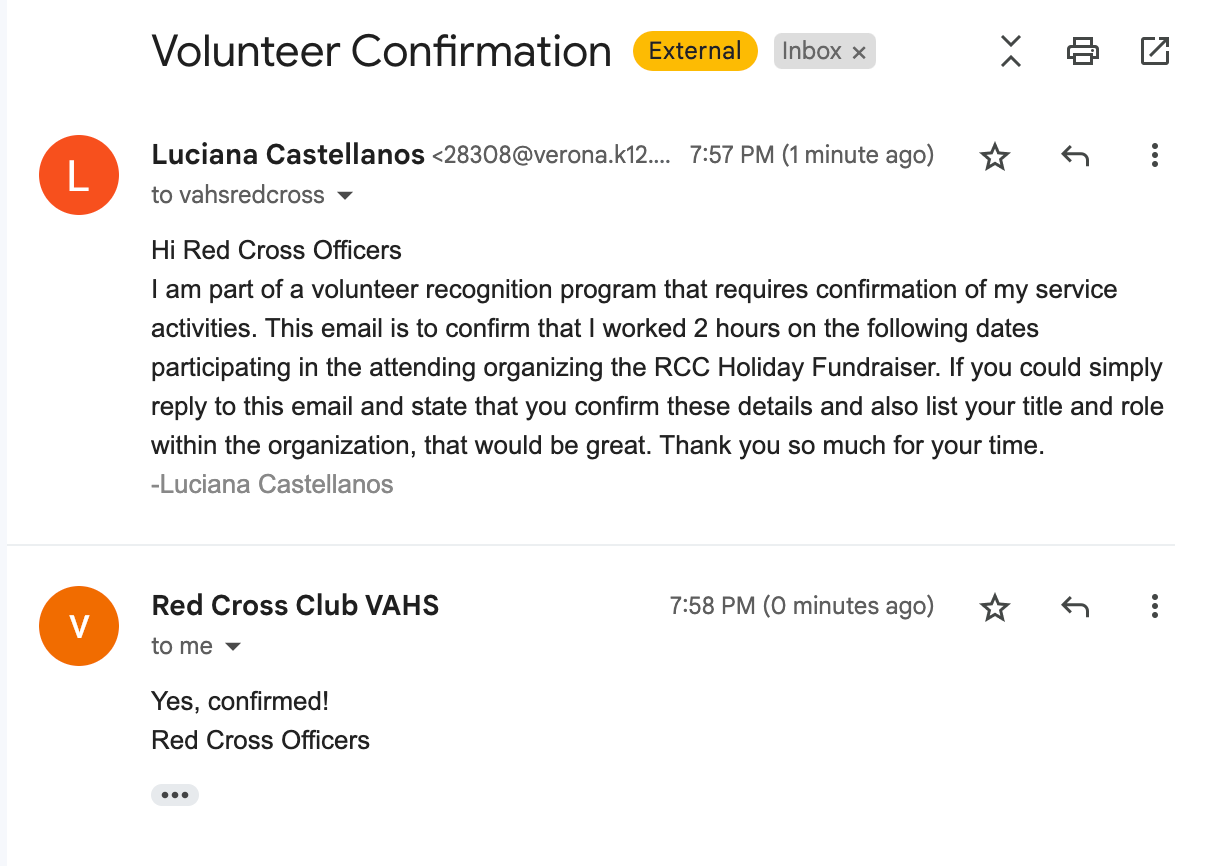
Task: Print all messages in this thread
Action: 1083,51
